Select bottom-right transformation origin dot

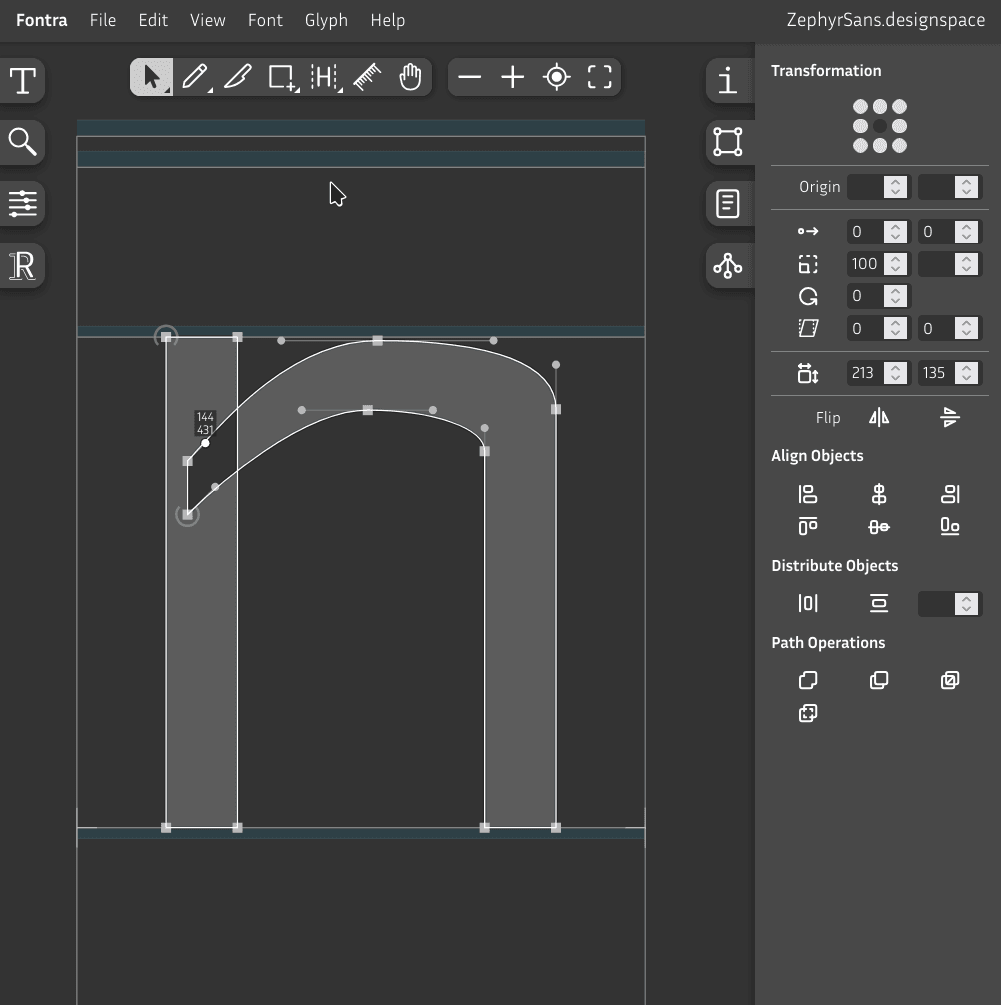tap(900, 146)
